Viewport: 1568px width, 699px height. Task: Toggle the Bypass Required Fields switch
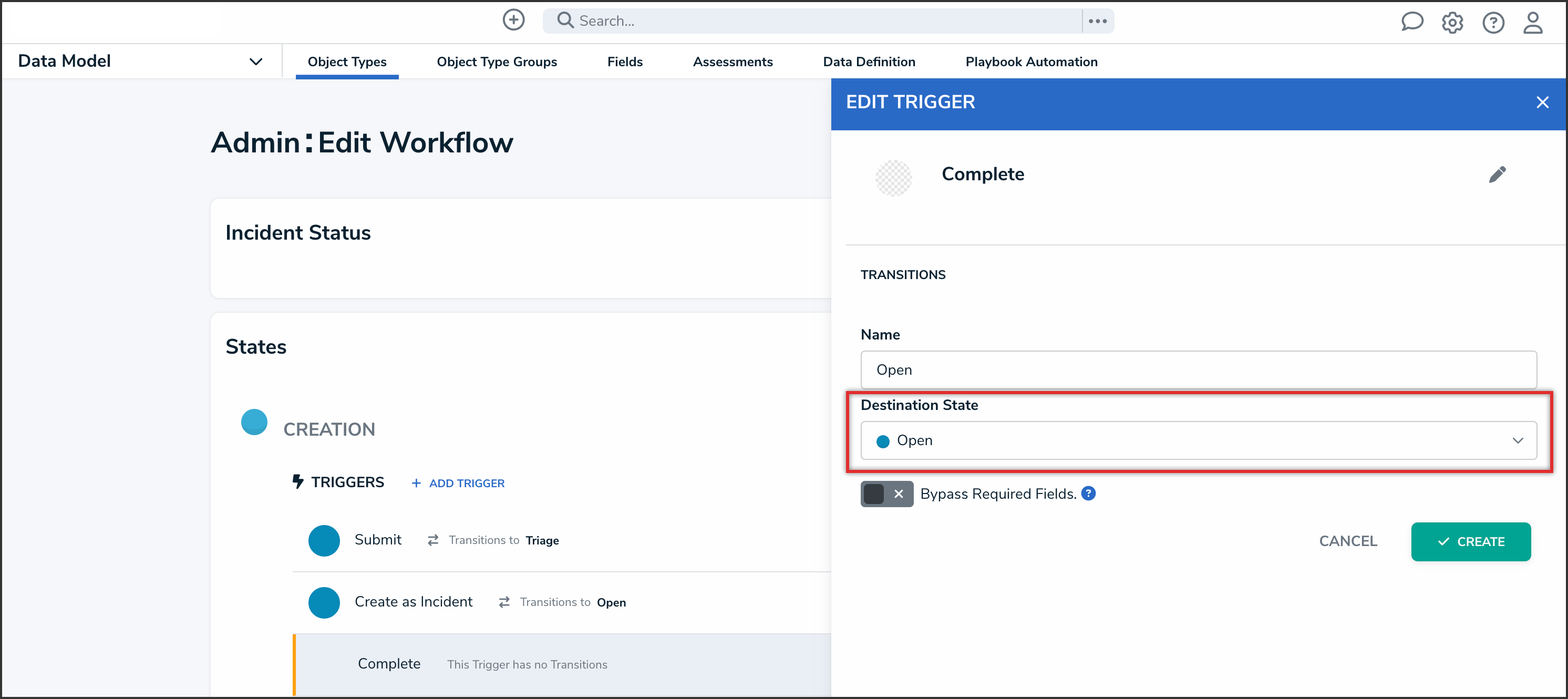click(x=886, y=494)
